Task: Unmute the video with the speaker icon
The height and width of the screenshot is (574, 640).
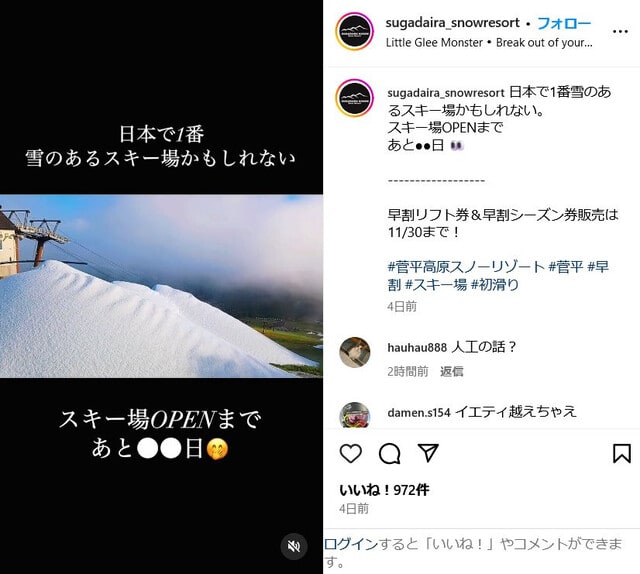Action: pyautogui.click(x=294, y=546)
